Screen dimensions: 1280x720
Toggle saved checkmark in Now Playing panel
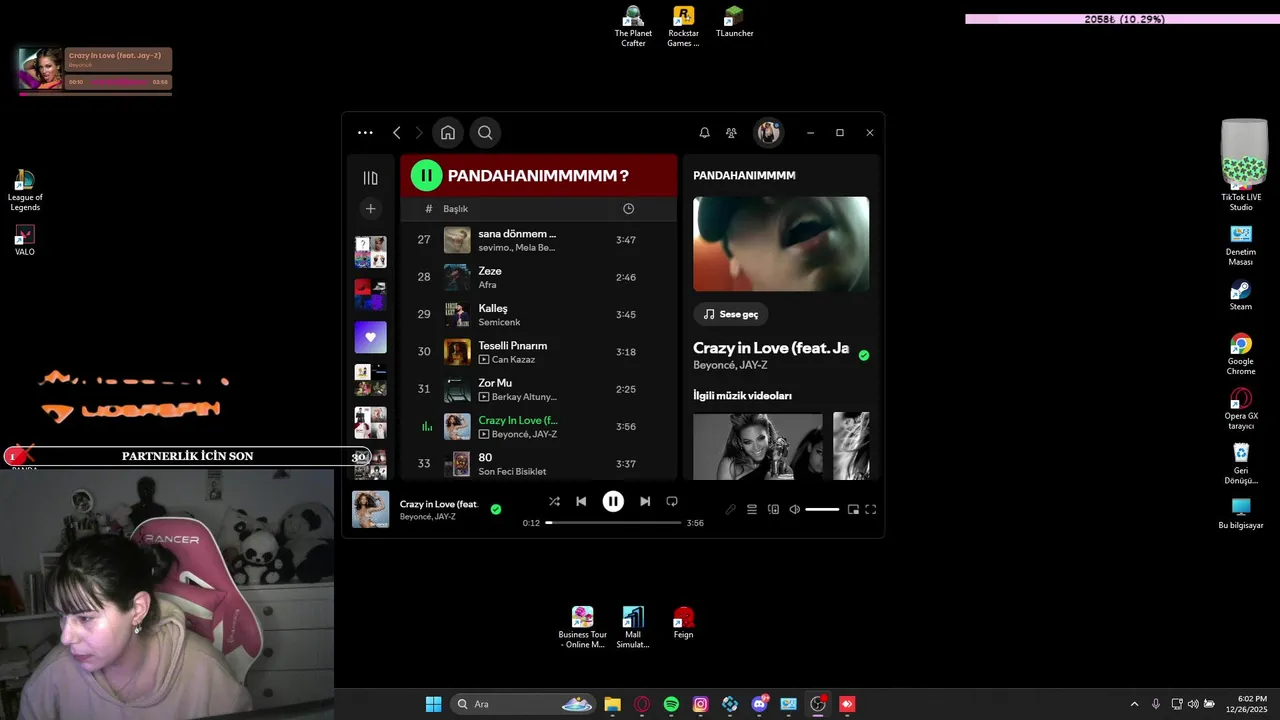coord(864,355)
